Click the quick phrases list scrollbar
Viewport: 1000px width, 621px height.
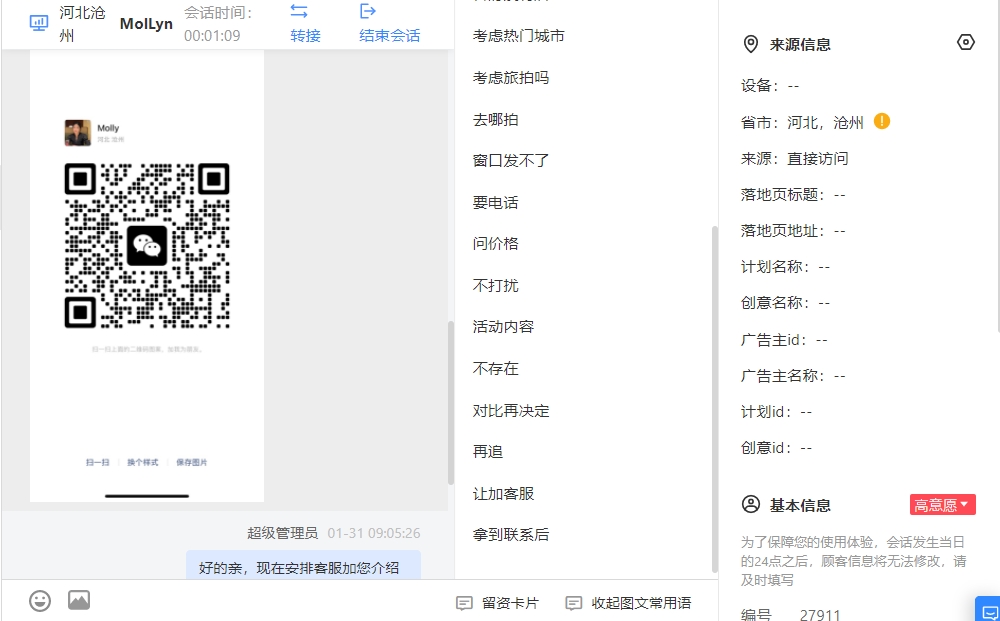(715, 399)
